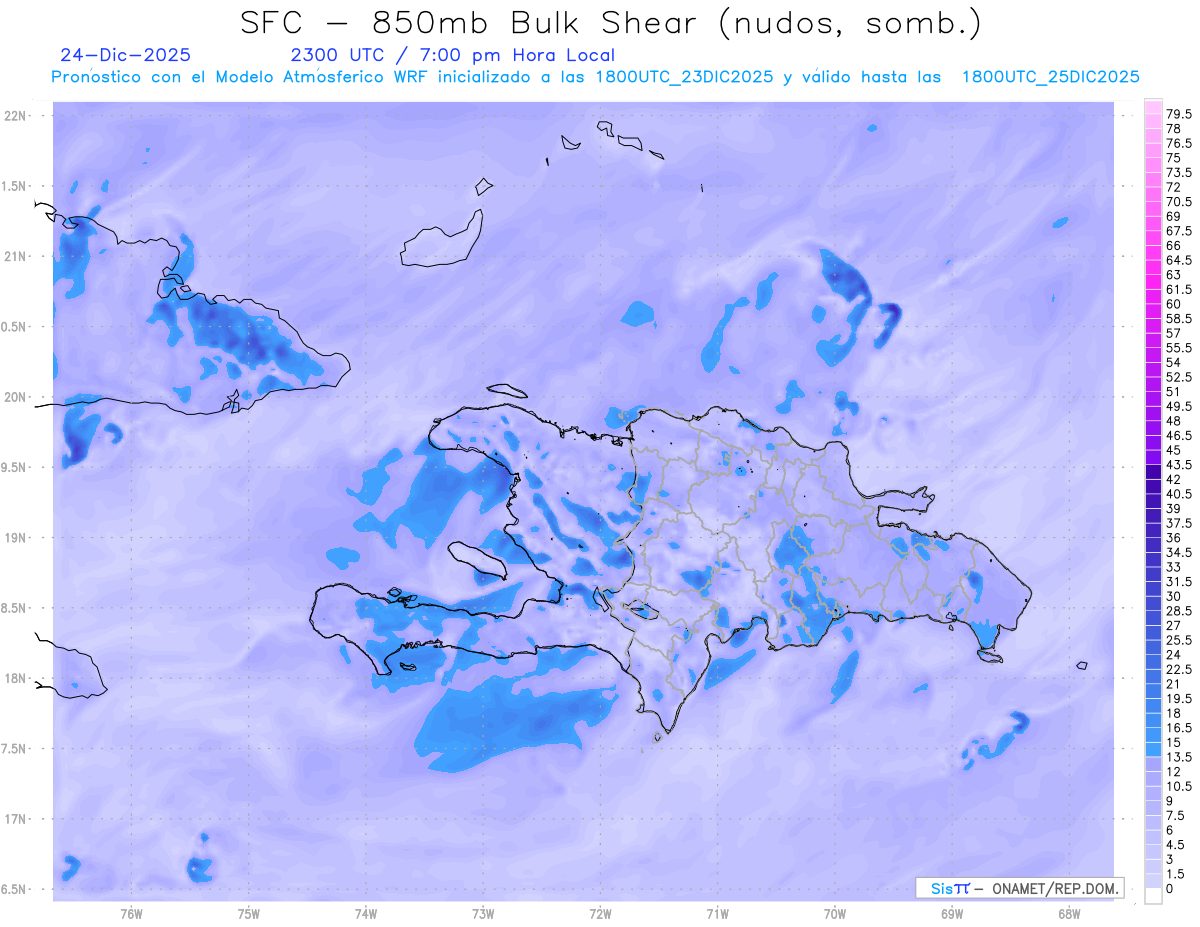The height and width of the screenshot is (927, 1200).
Task: Click the '74W' longitude label
Action: point(365,914)
